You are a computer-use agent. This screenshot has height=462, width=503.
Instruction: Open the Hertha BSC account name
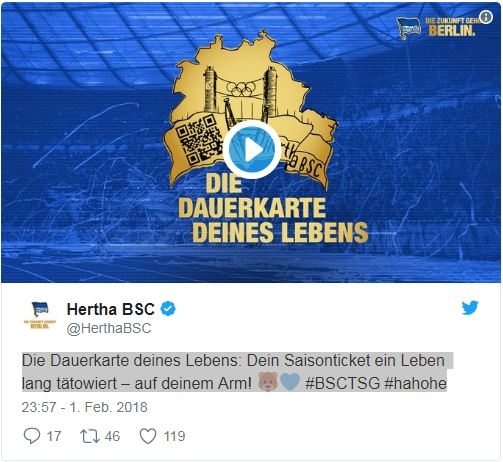point(111,309)
